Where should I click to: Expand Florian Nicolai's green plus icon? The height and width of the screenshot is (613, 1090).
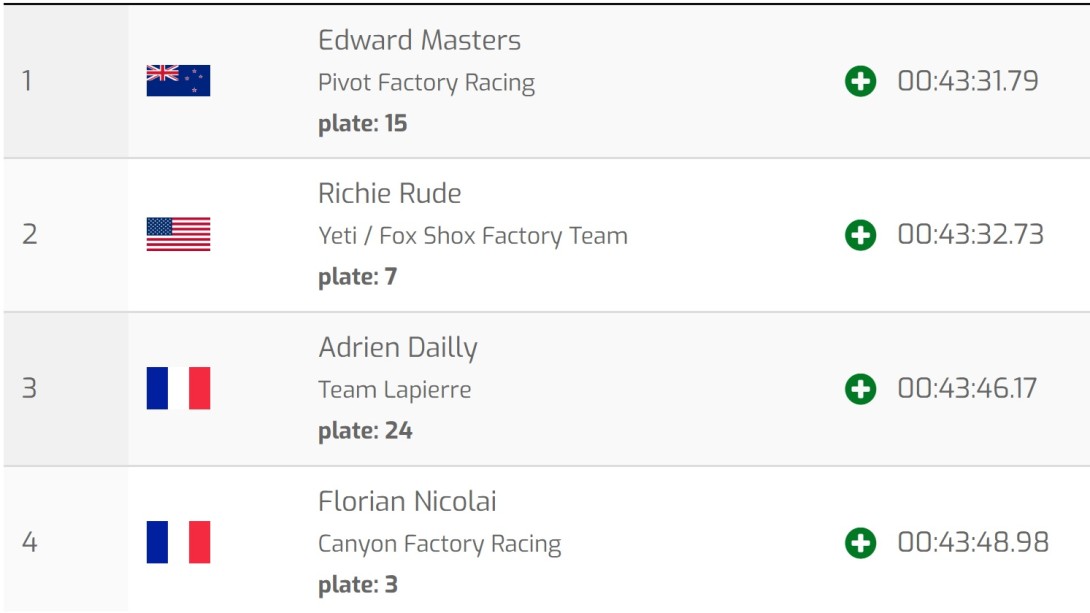coord(860,543)
